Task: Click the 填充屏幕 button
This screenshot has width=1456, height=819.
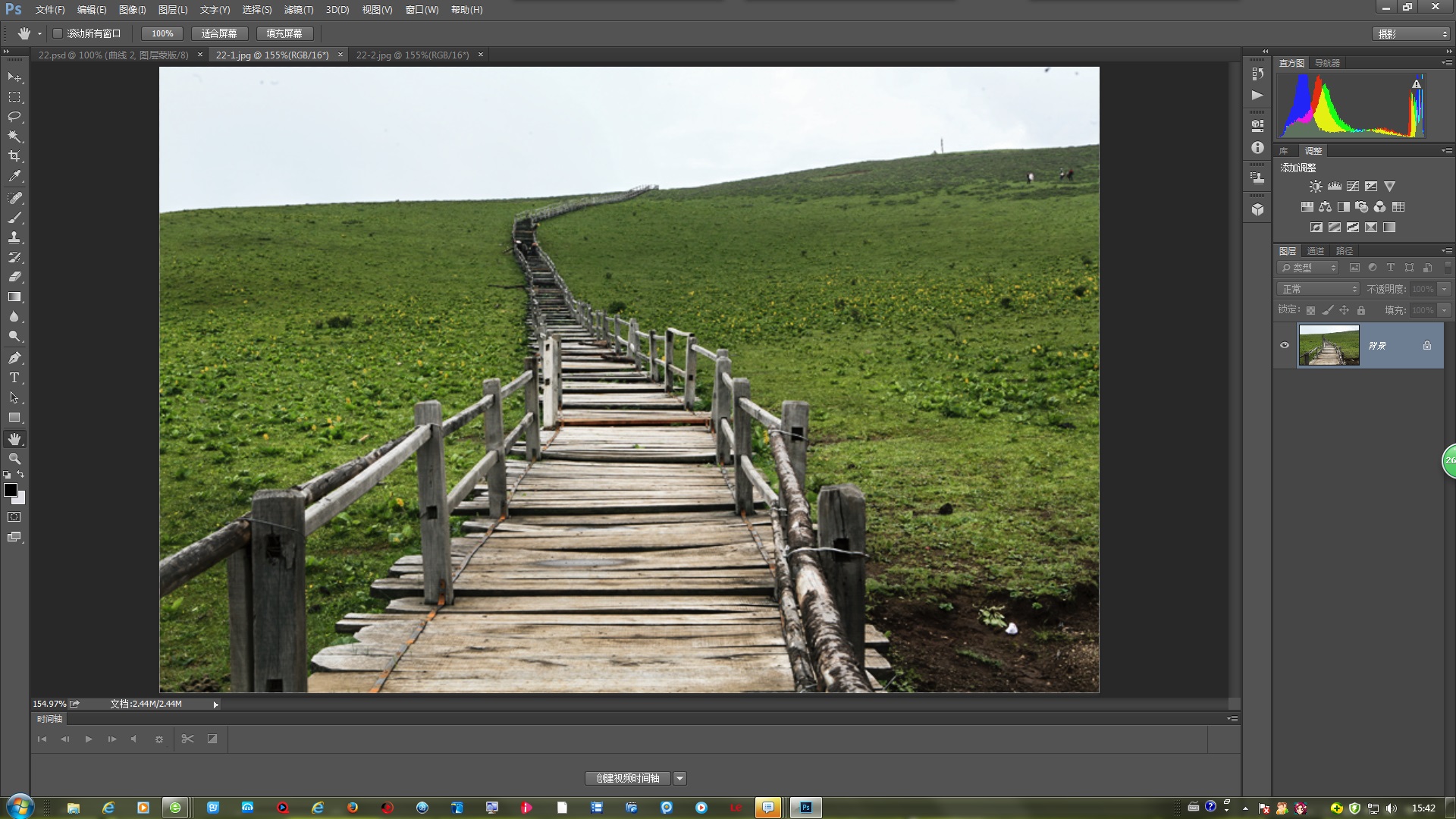Action: click(284, 34)
